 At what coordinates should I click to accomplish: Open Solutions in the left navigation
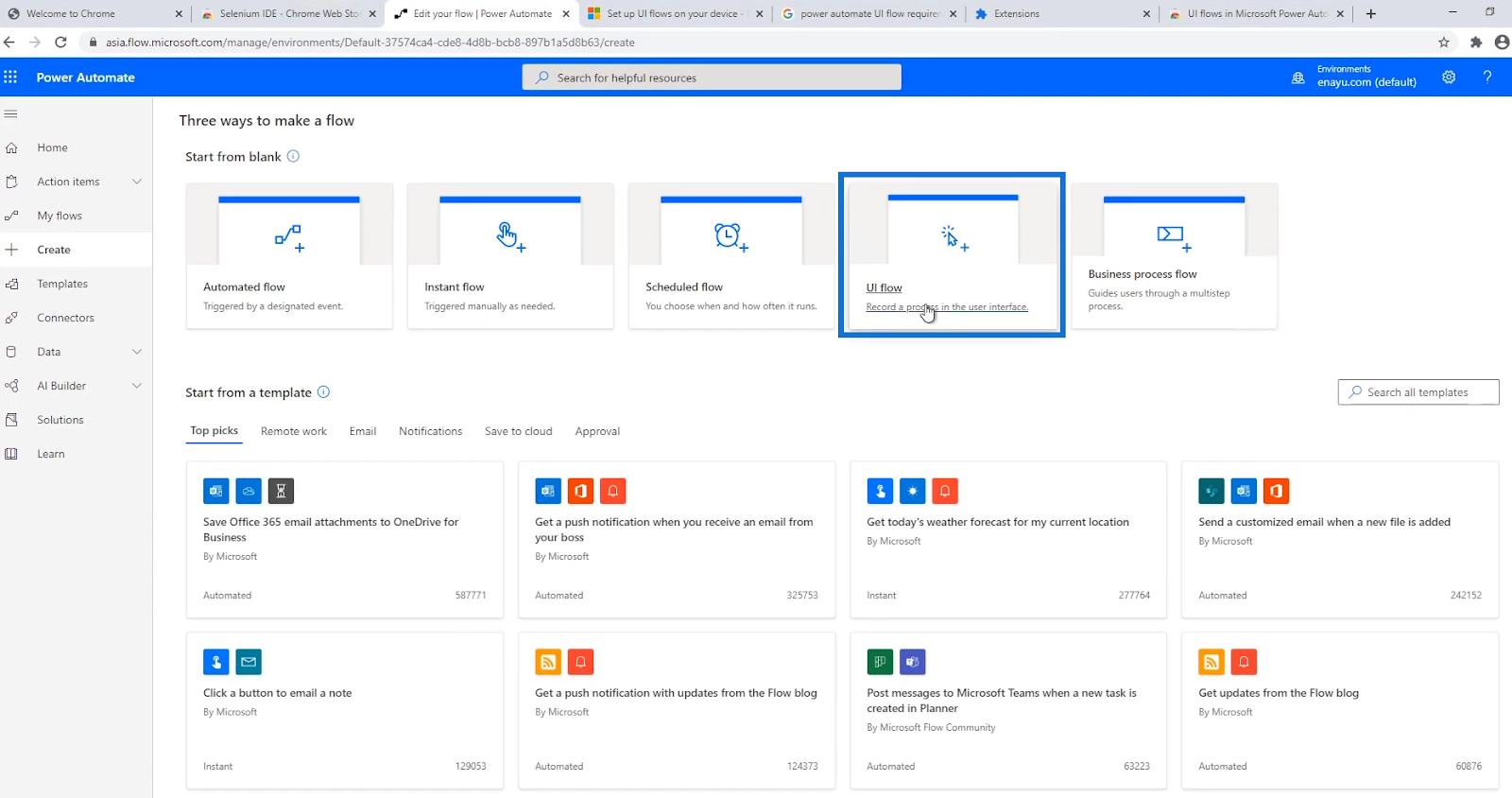tap(60, 420)
